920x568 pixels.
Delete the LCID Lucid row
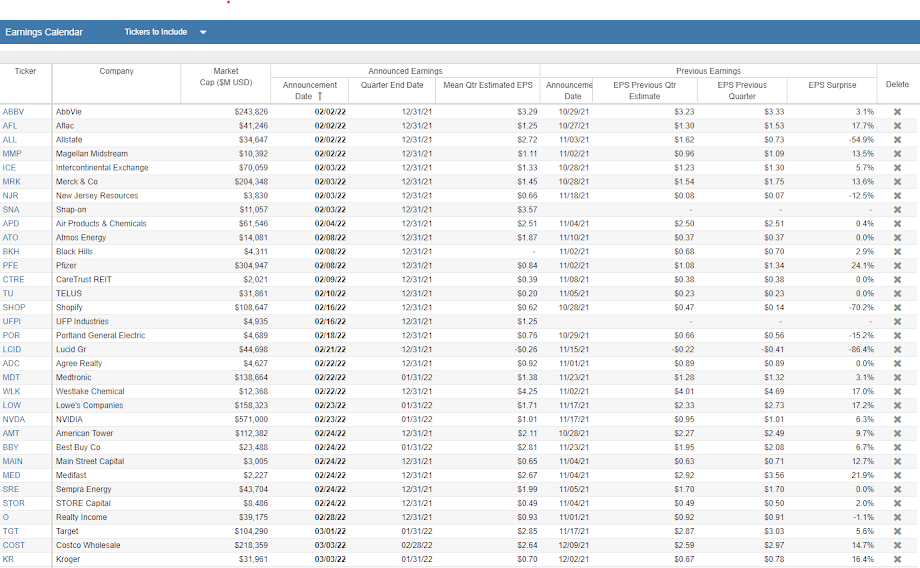coord(897,350)
